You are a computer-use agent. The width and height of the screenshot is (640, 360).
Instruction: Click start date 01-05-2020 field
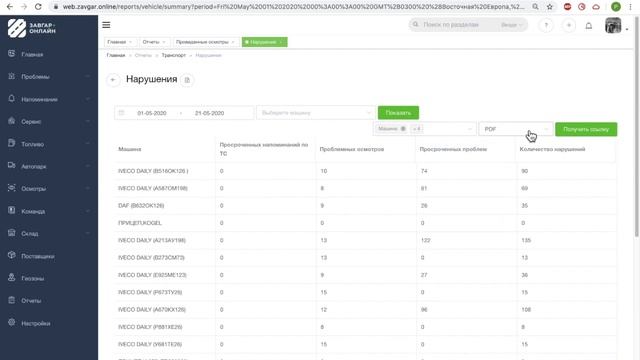[x=152, y=113]
